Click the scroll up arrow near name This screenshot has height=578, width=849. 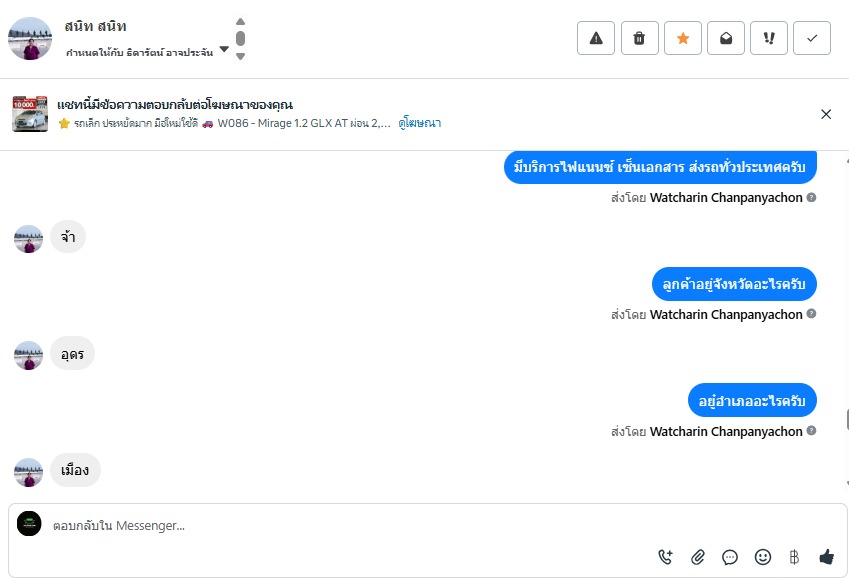pos(240,22)
